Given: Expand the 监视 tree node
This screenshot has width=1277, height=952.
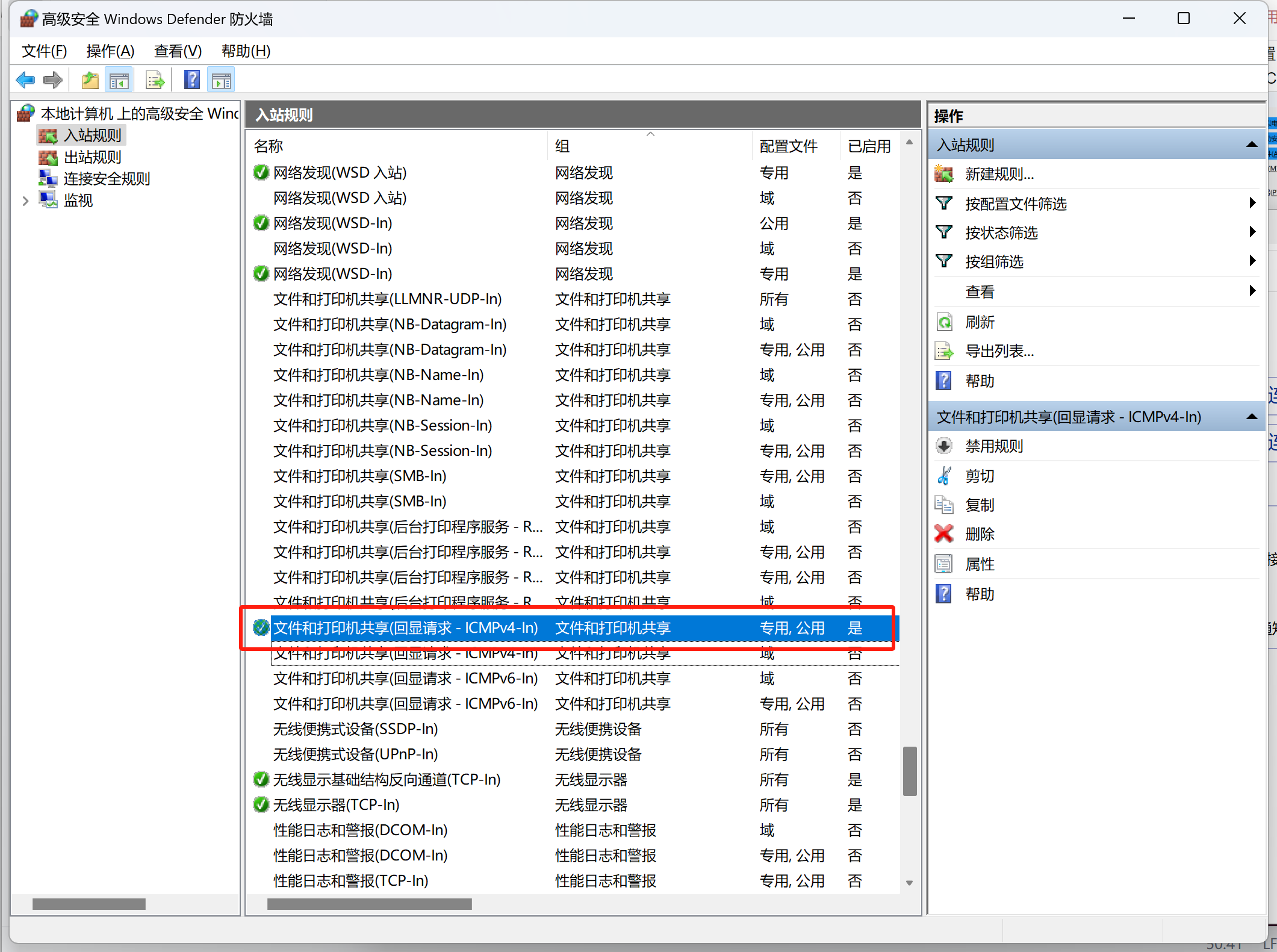Looking at the screenshot, I should [x=25, y=201].
